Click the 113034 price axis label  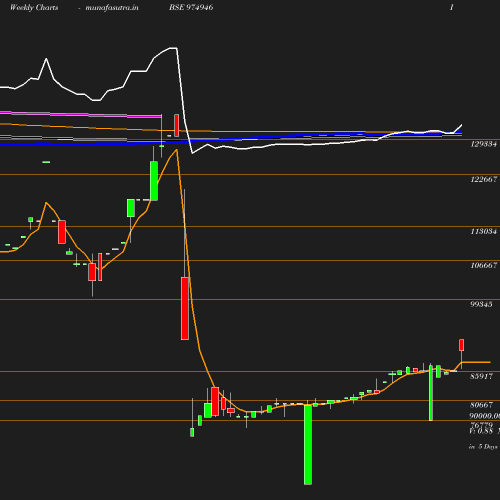point(484,231)
